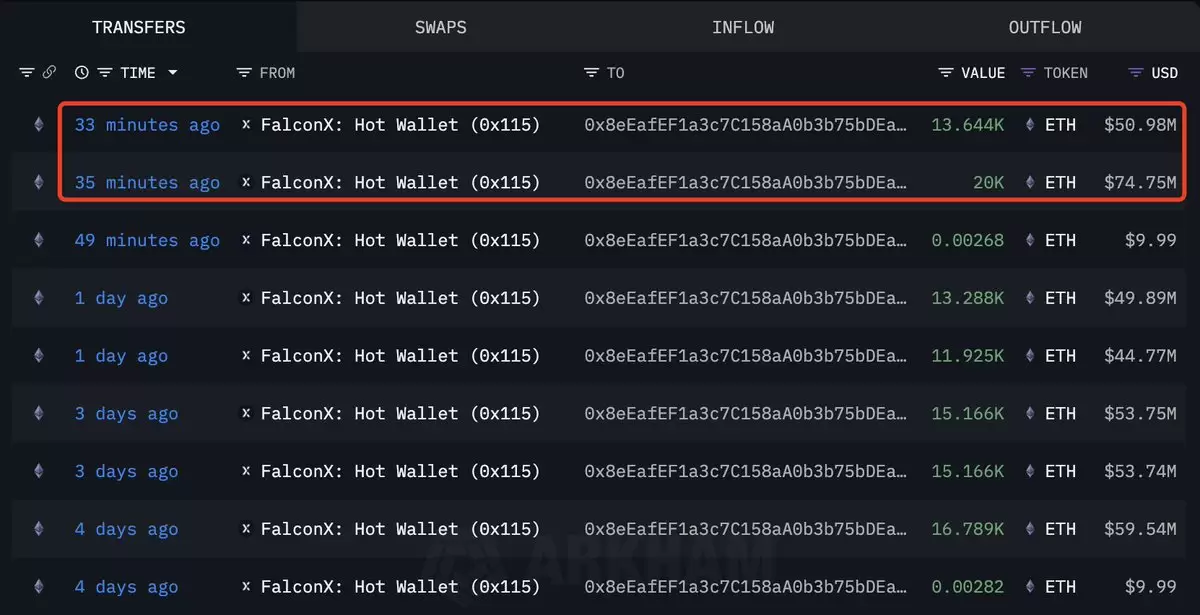This screenshot has width=1200, height=615.
Task: Open the '33 minutes ago' transaction link
Action: click(147, 125)
